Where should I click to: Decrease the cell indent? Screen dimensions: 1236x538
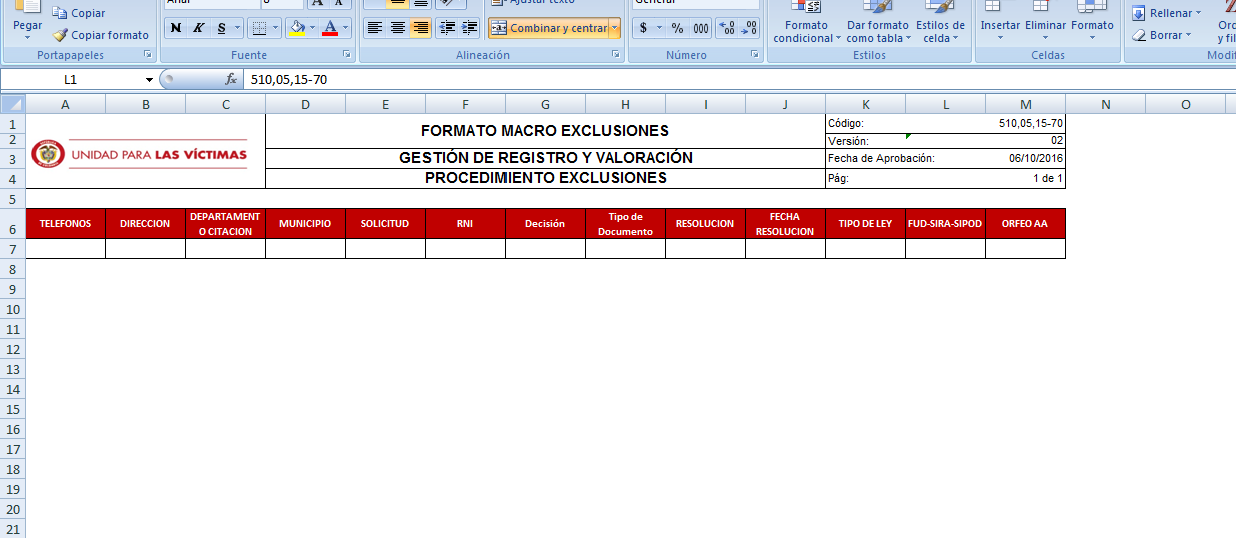[447, 28]
